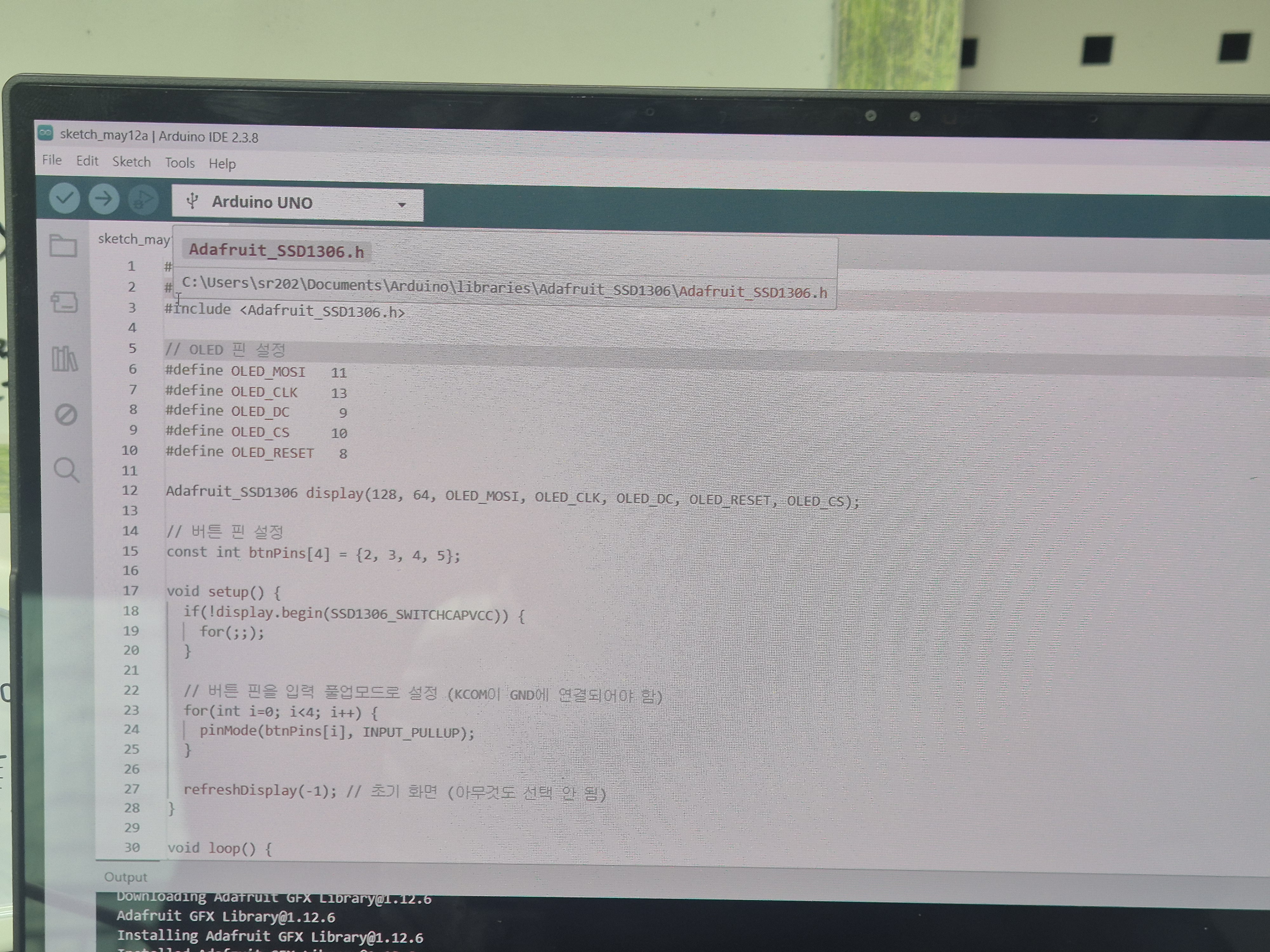The image size is (1270, 952).
Task: Click line number 17 in the gutter
Action: tap(130, 591)
